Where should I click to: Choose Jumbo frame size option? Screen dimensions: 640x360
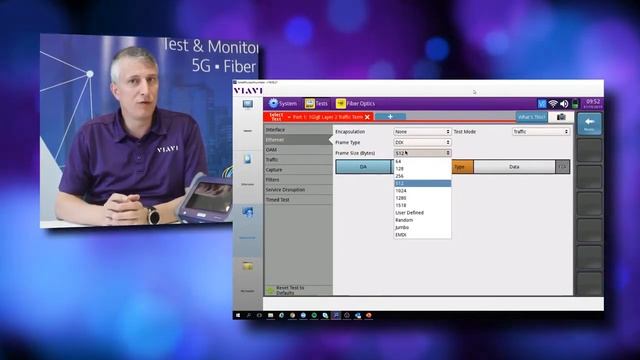click(422, 227)
